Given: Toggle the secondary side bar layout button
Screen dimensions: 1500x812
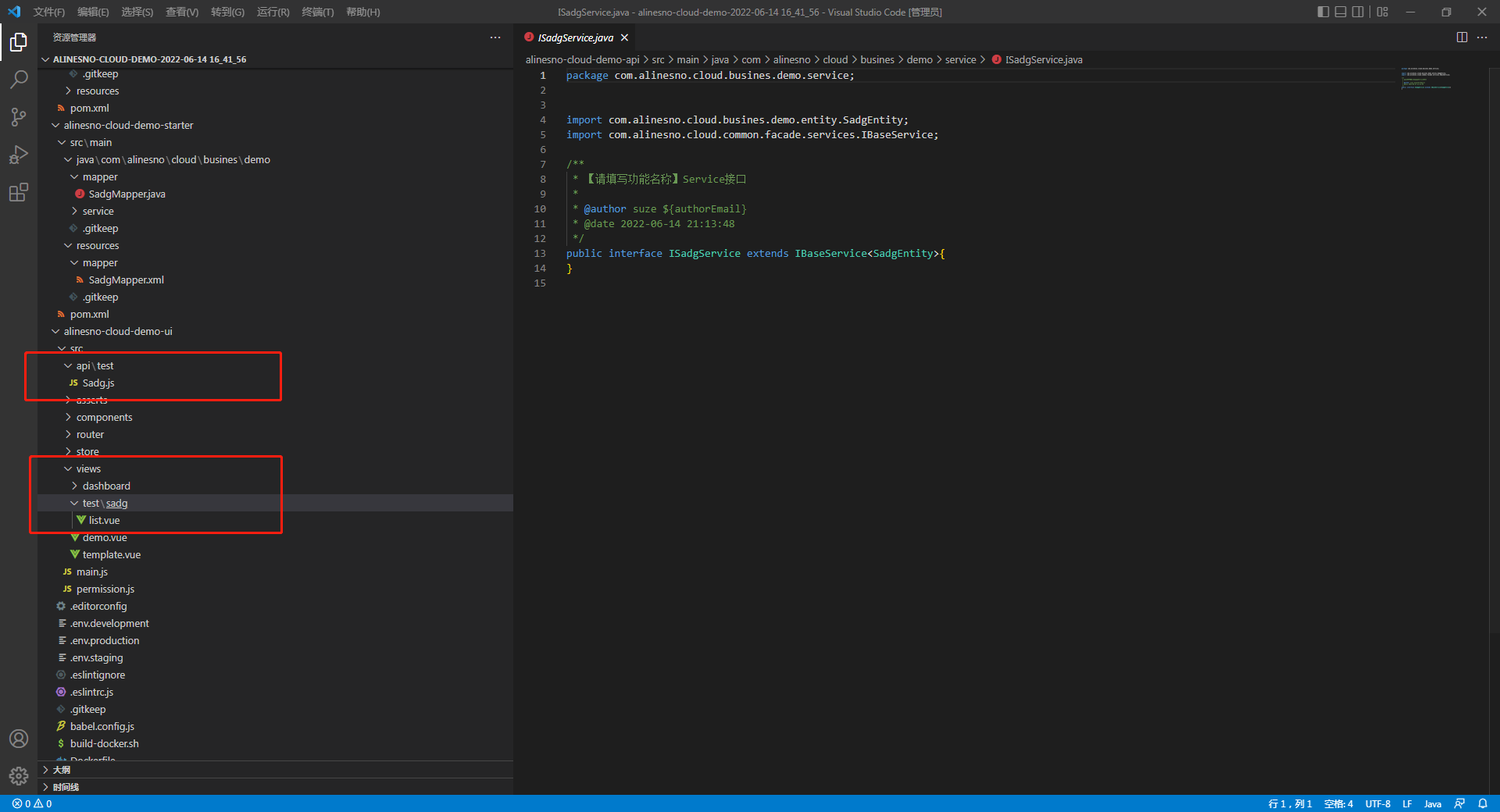Looking at the screenshot, I should (x=1359, y=12).
